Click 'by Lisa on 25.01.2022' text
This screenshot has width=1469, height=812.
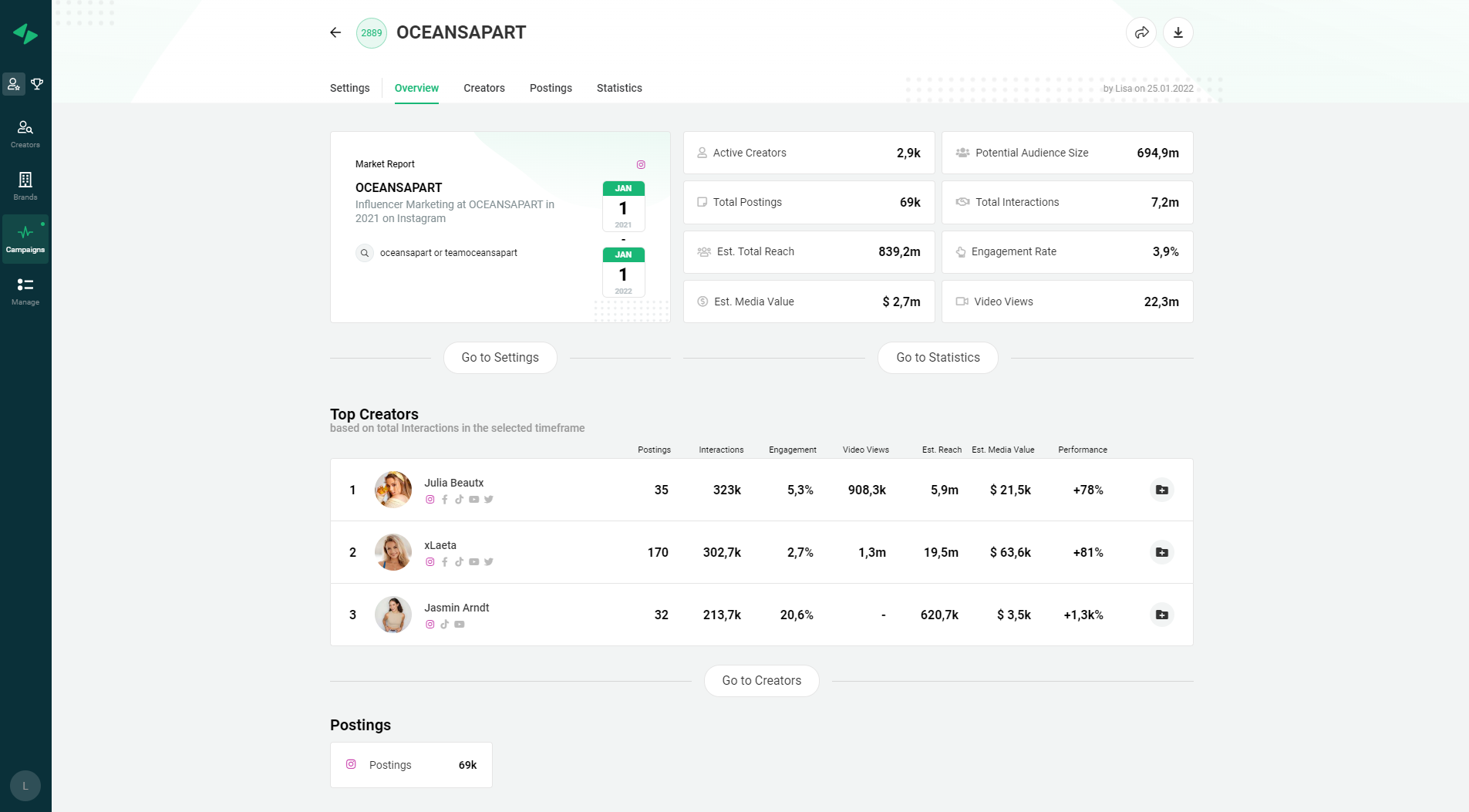pos(1148,89)
